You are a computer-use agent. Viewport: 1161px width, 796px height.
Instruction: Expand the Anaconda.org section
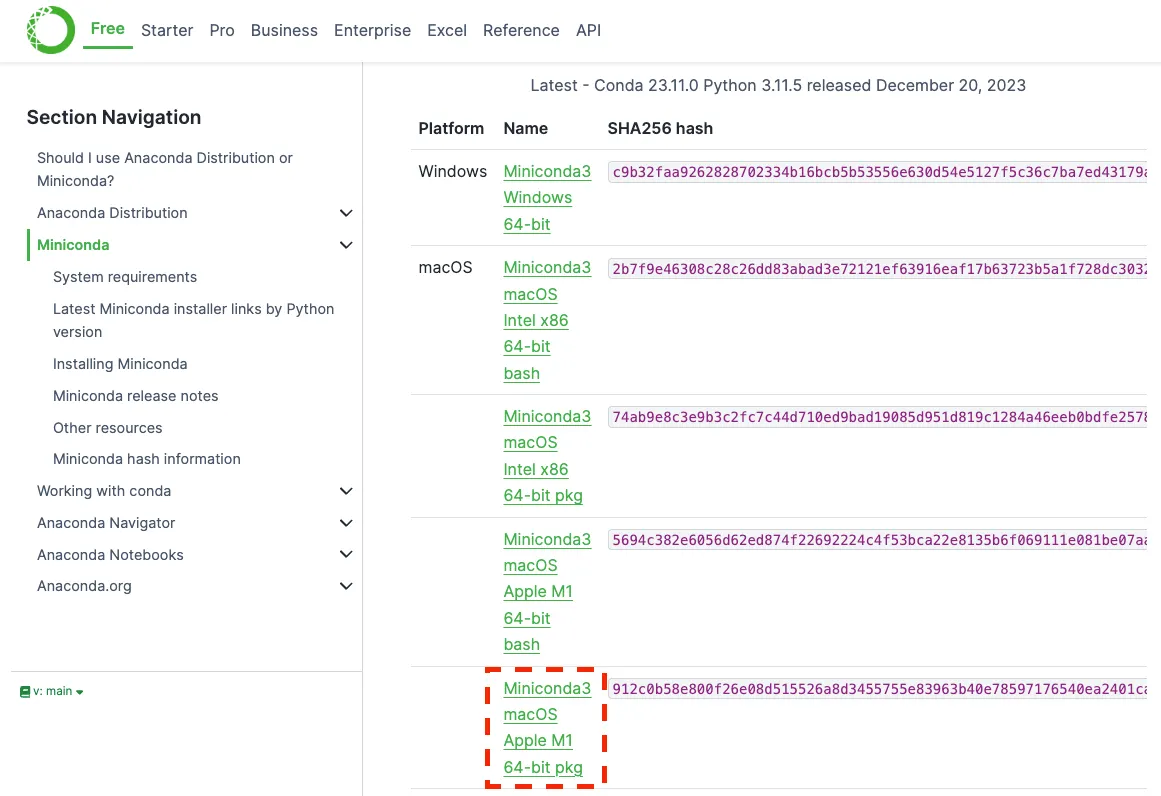coord(346,586)
